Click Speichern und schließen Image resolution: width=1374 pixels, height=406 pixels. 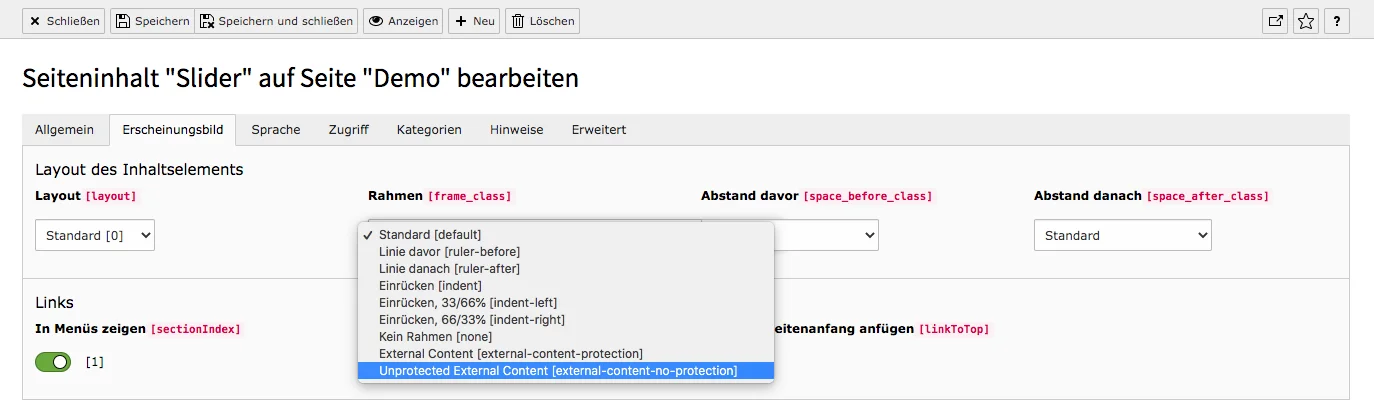[275, 21]
